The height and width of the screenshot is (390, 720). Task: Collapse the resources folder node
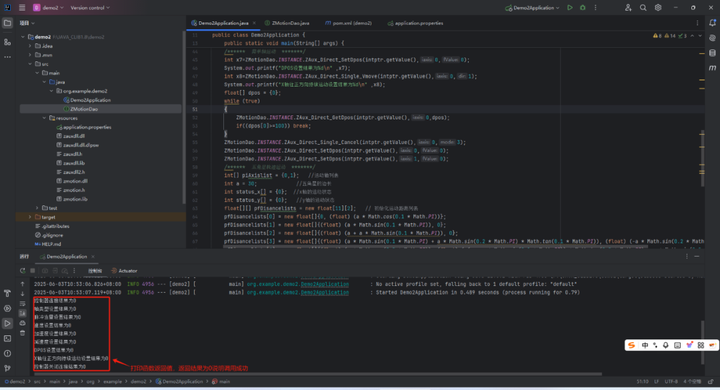tap(45, 118)
